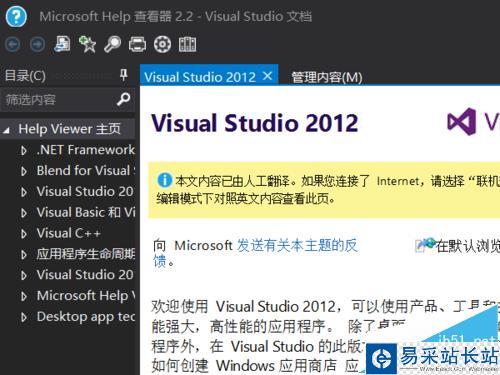Expand the Microsoft Help node
The height and width of the screenshot is (375, 500).
tap(24, 296)
